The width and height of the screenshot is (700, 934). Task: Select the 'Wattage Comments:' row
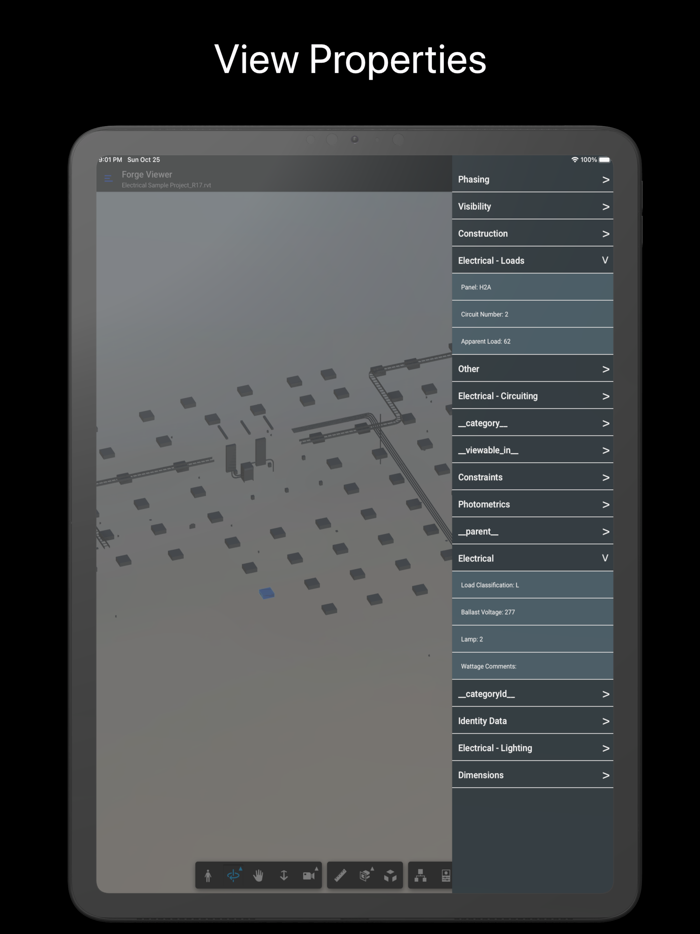pyautogui.click(x=533, y=667)
